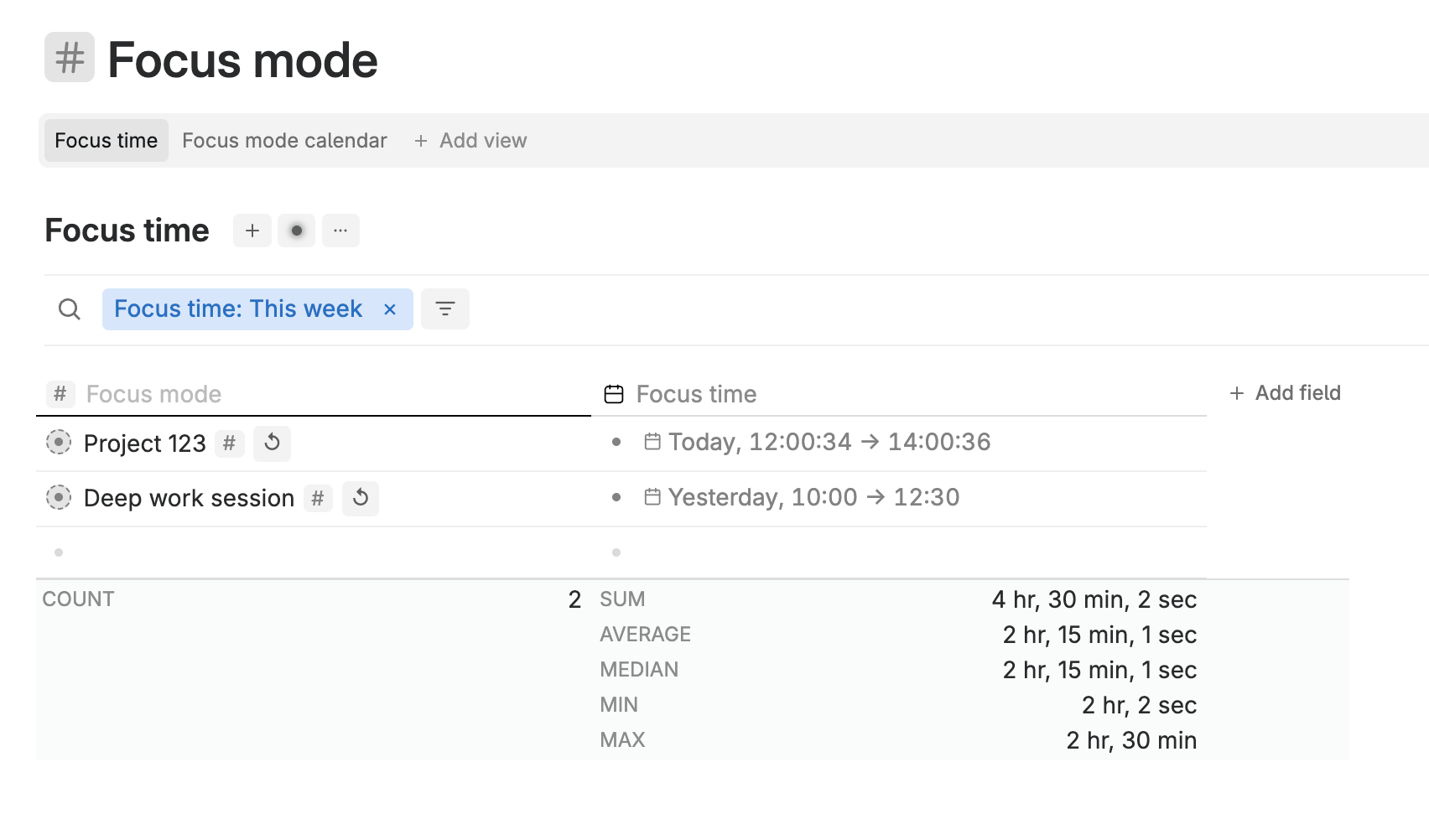Open the Focus mode calendar tab
The width and height of the screenshot is (1429, 840).
point(284,141)
